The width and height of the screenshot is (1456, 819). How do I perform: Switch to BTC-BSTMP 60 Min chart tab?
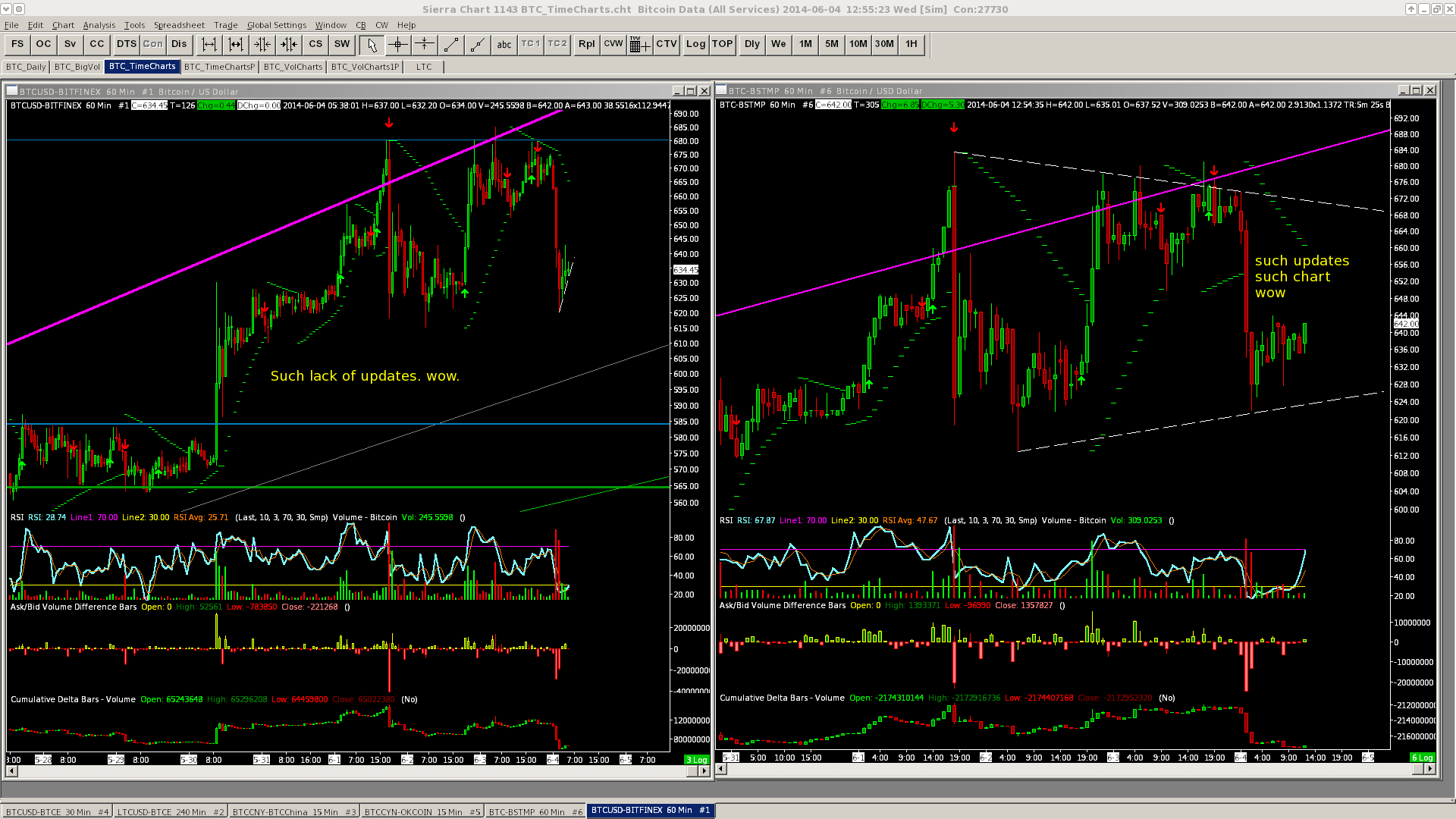(x=535, y=811)
